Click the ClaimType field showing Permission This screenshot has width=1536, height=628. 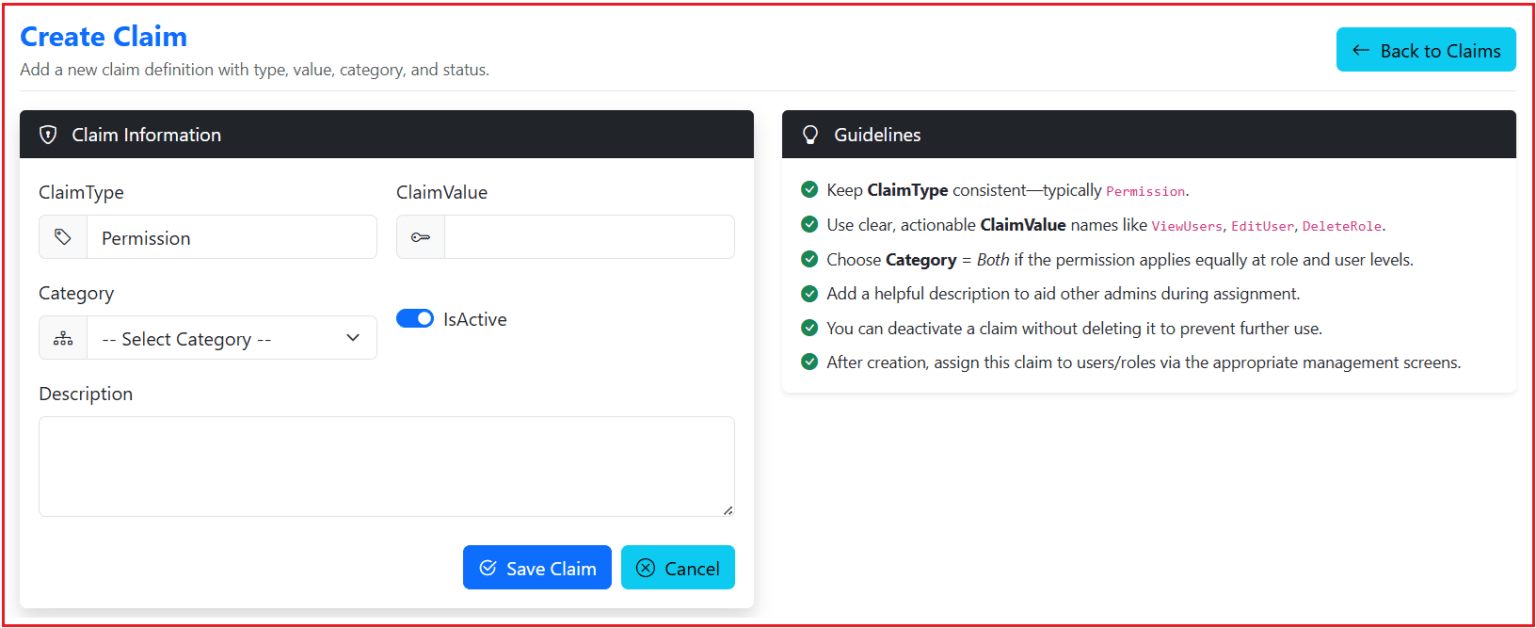[232, 237]
